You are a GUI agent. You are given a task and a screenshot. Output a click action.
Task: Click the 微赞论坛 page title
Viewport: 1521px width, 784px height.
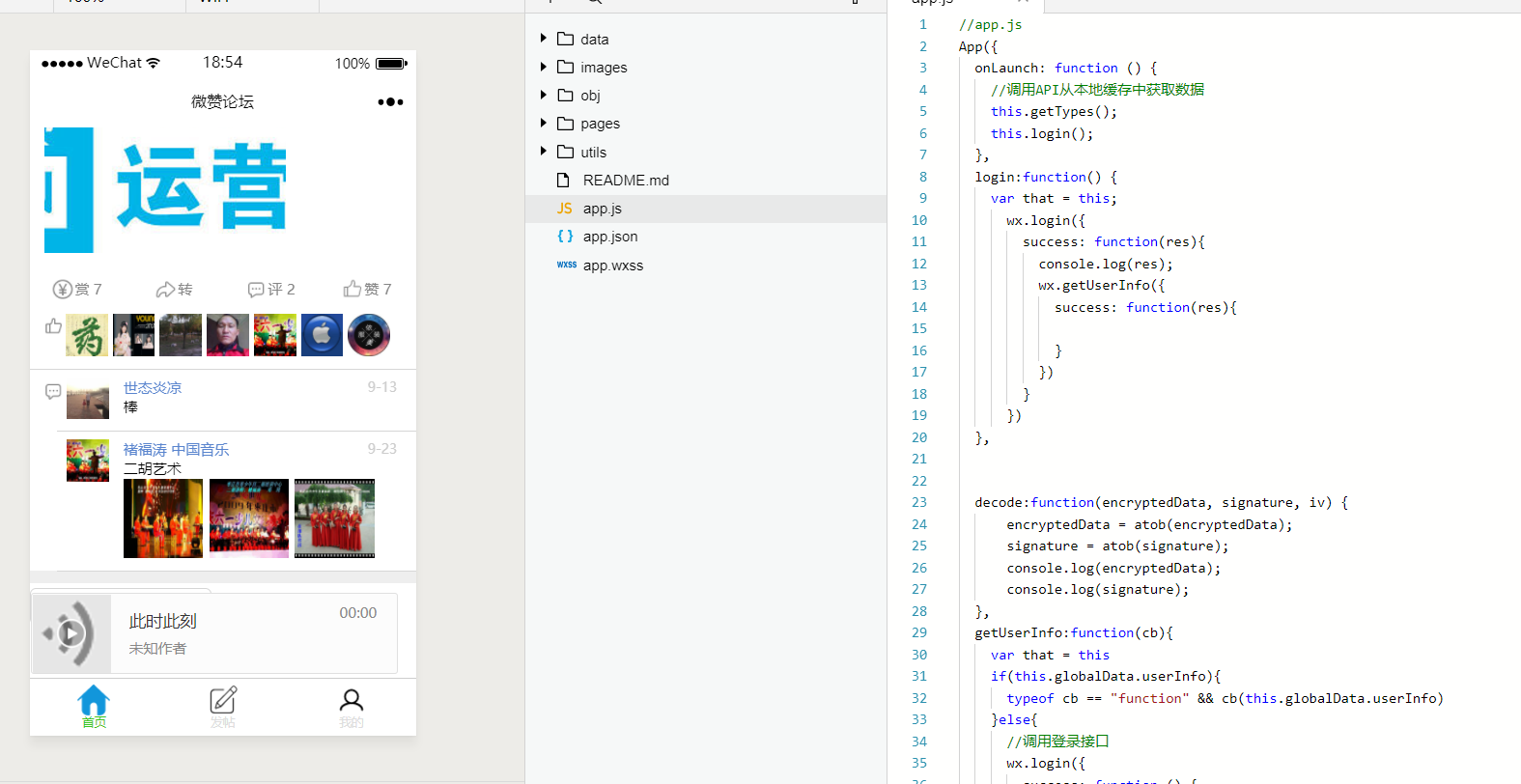coord(222,101)
